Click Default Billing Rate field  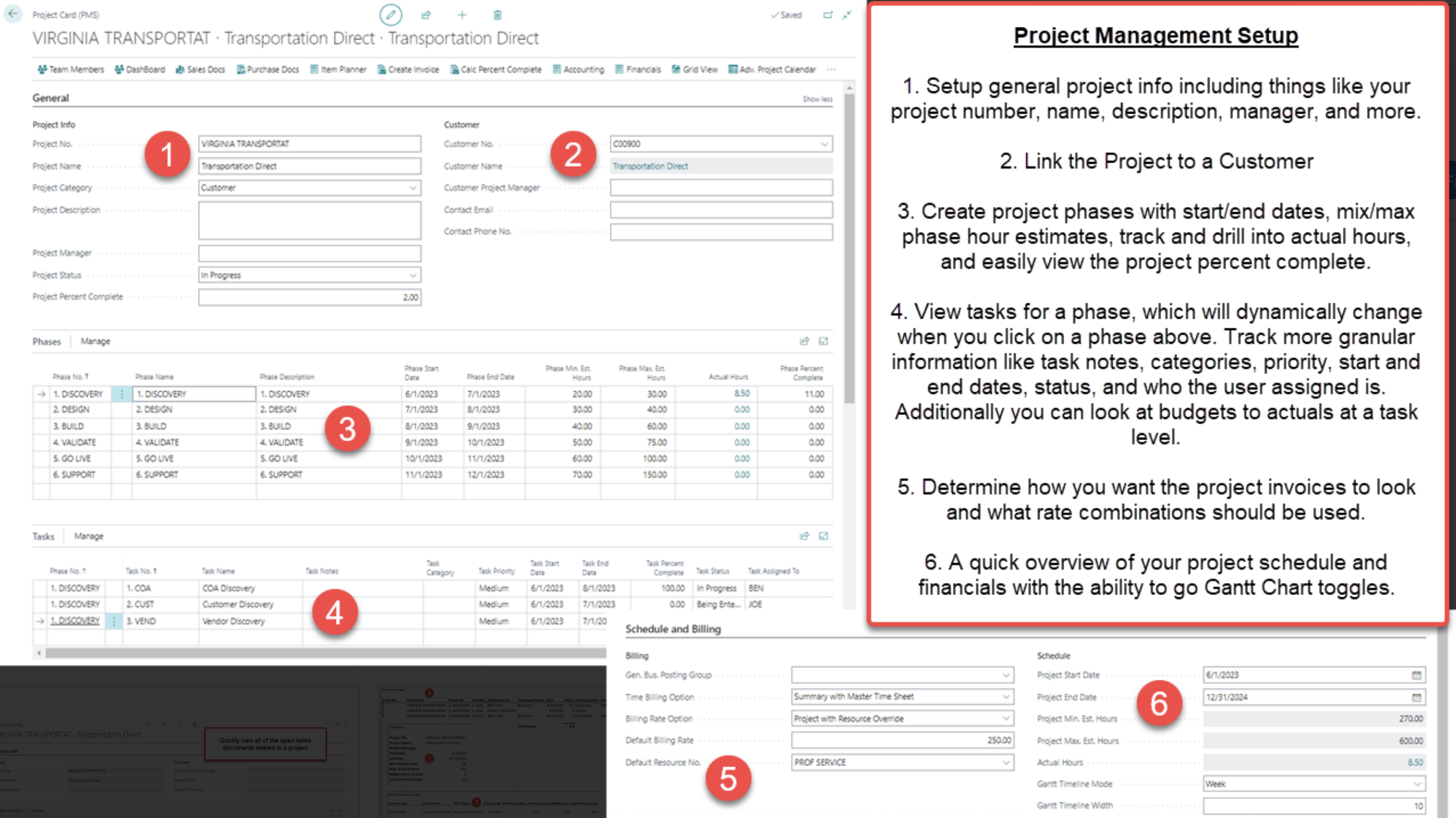click(x=902, y=740)
